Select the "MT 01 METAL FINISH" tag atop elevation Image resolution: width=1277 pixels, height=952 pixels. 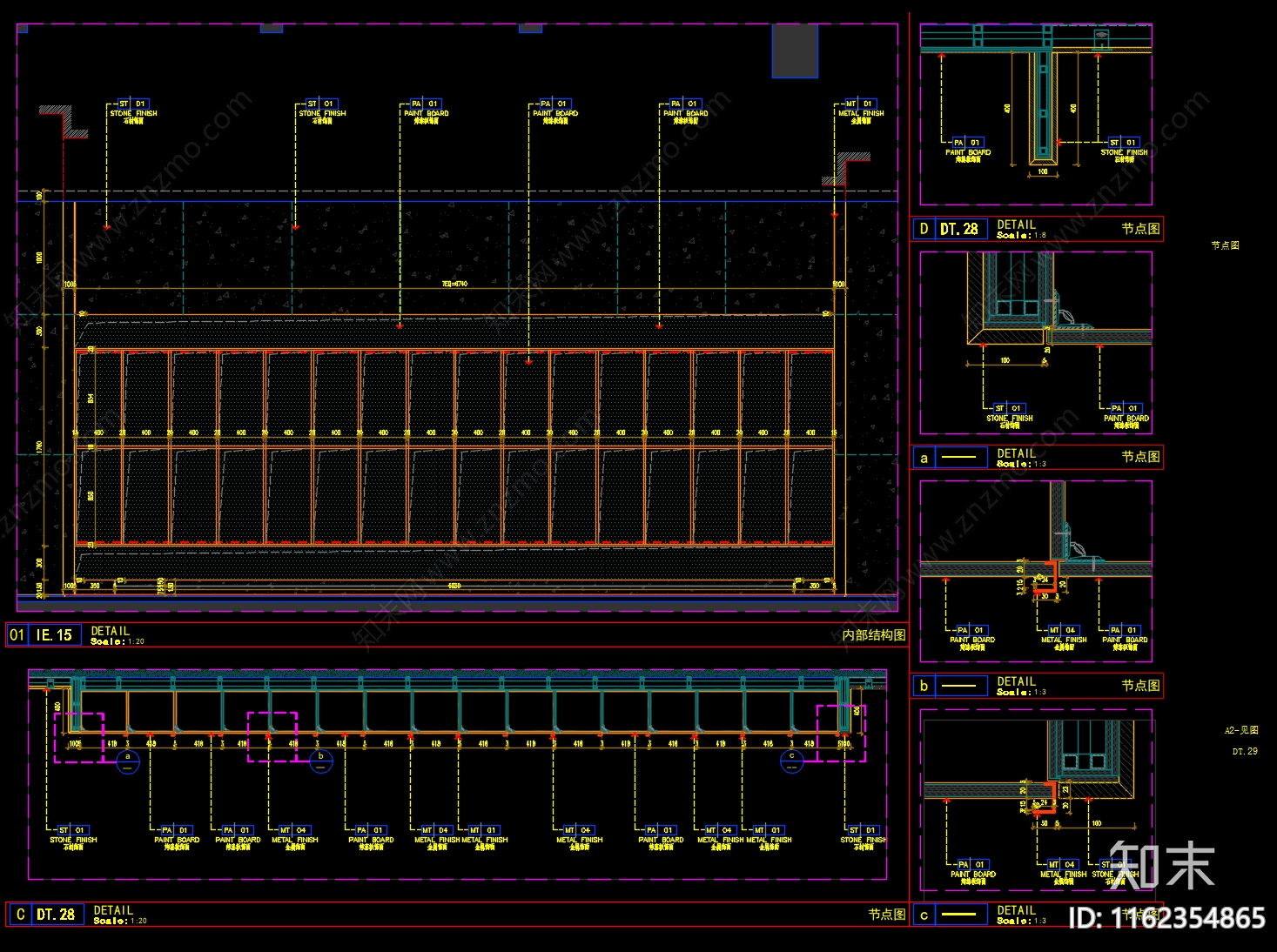point(860,111)
